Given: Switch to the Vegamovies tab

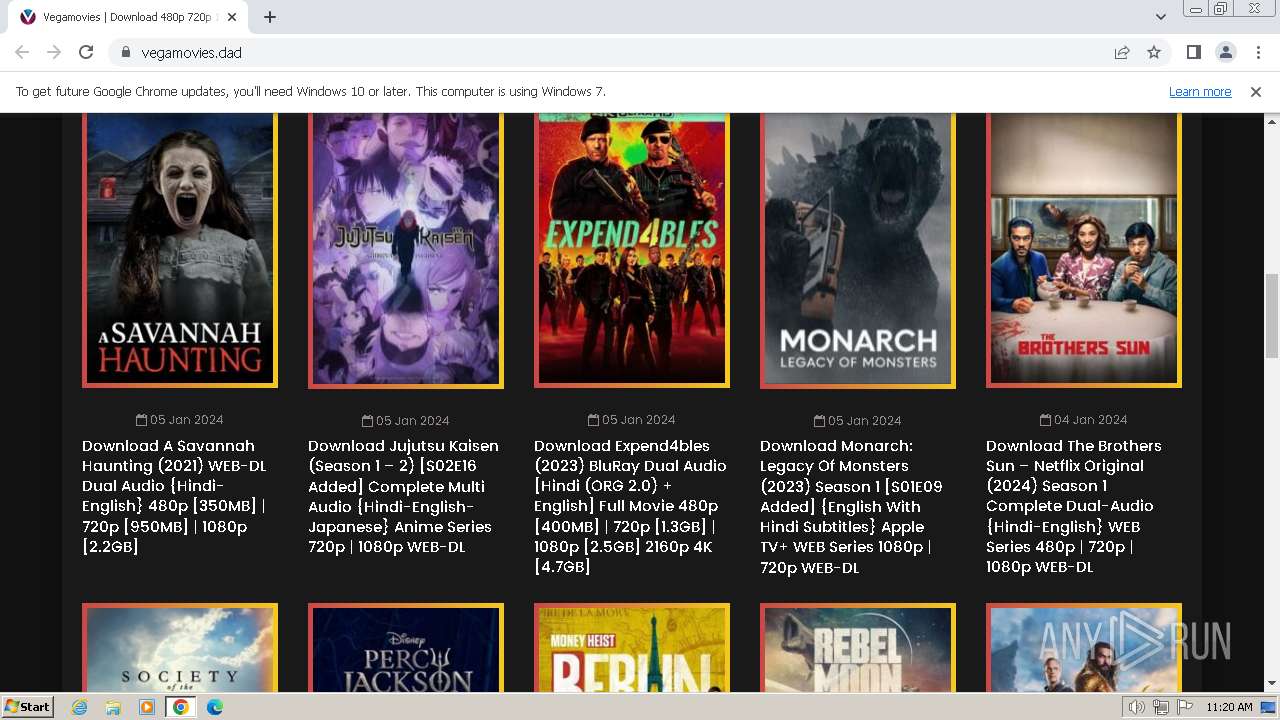Looking at the screenshot, I should click(x=128, y=17).
